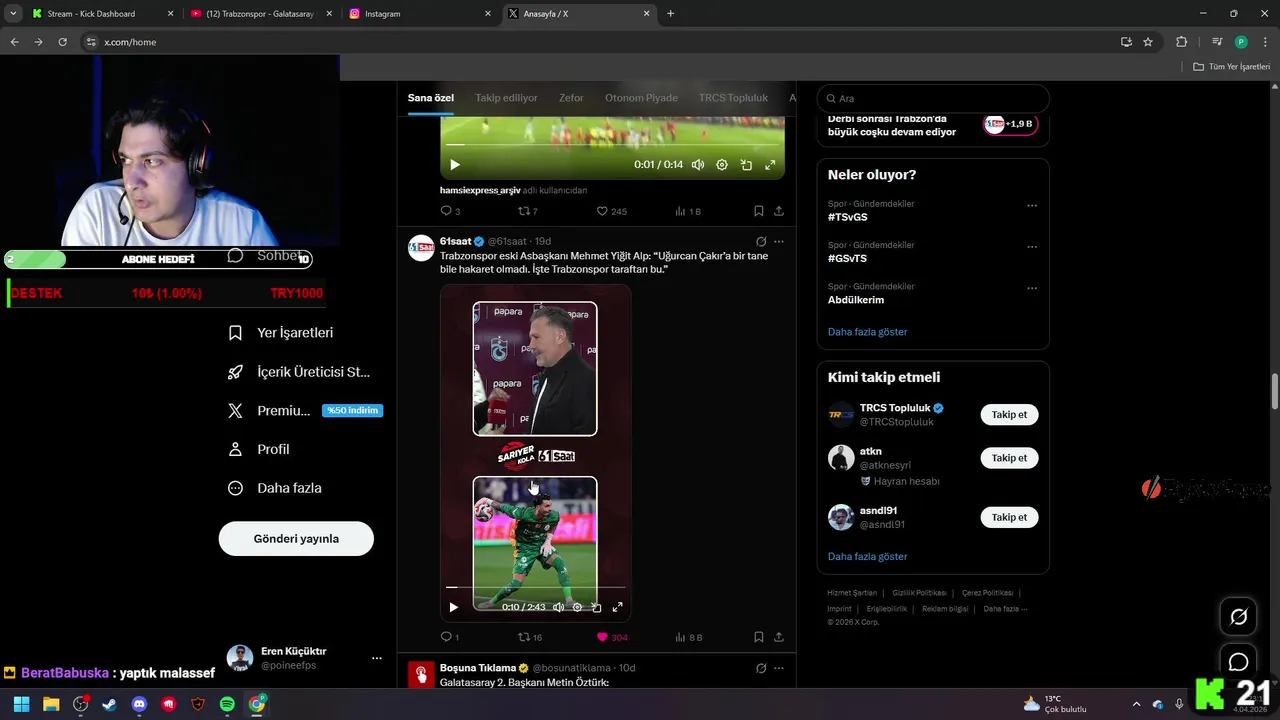Screen dimensions: 1280x720
Task: Open Tüm Yer İşaretleri bookmarks folder
Action: (1232, 67)
